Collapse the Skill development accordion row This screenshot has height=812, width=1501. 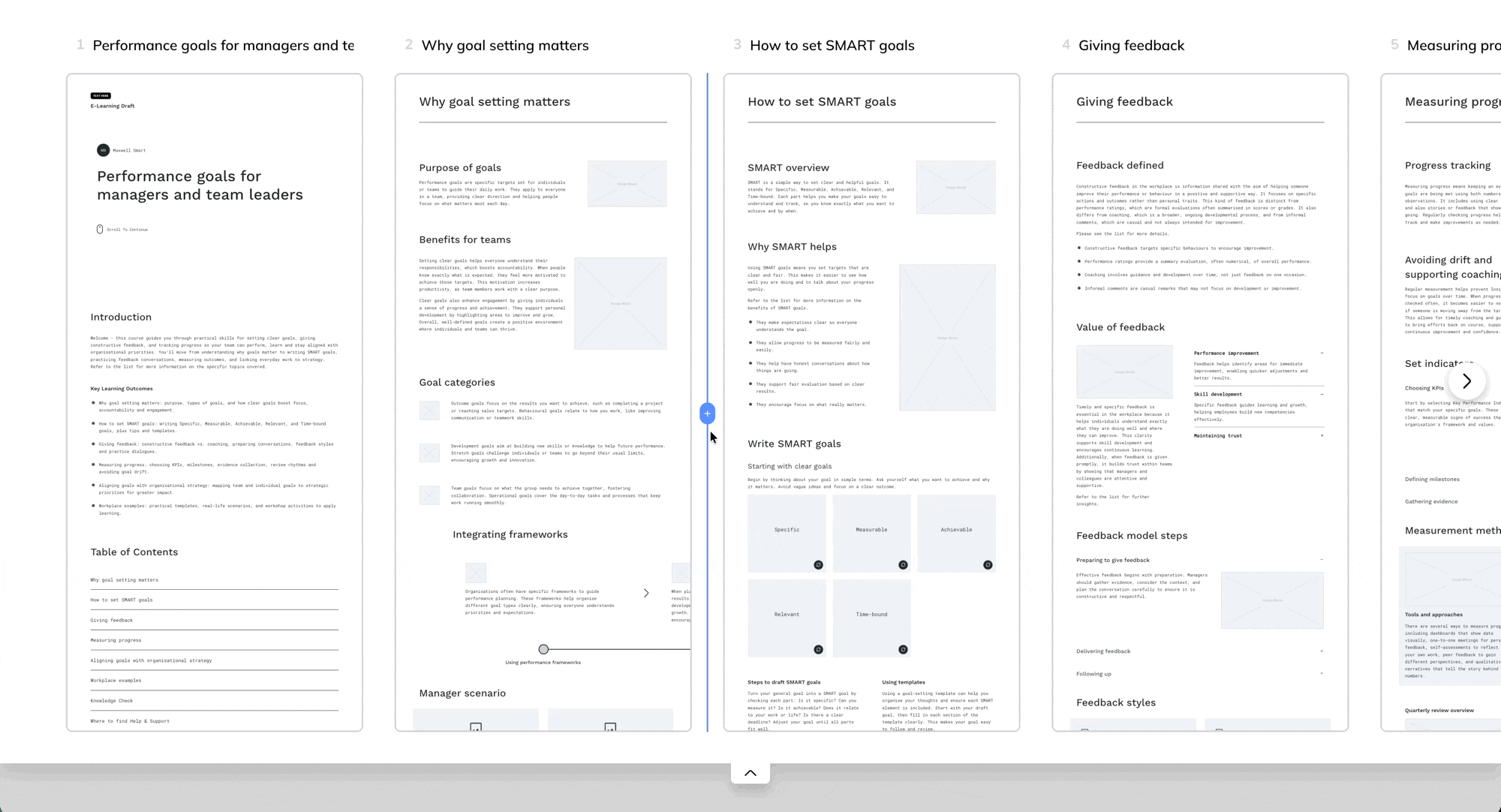[x=1322, y=394]
